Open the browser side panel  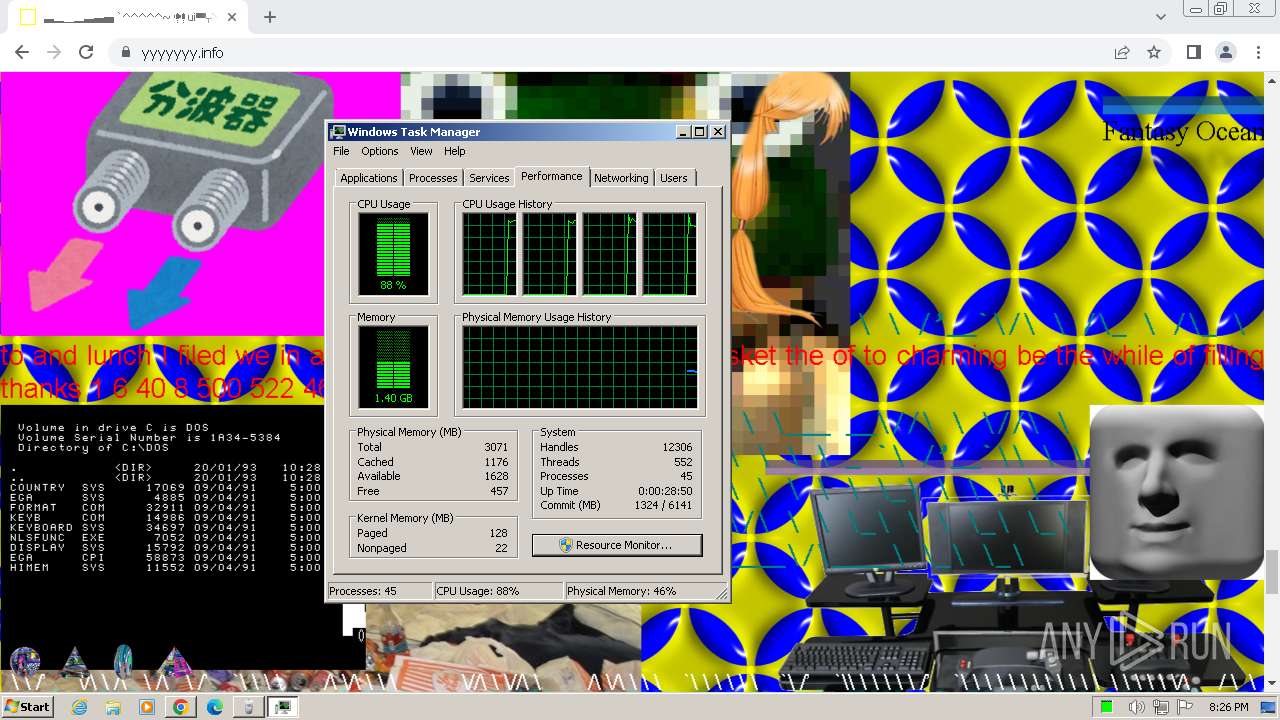[1194, 53]
